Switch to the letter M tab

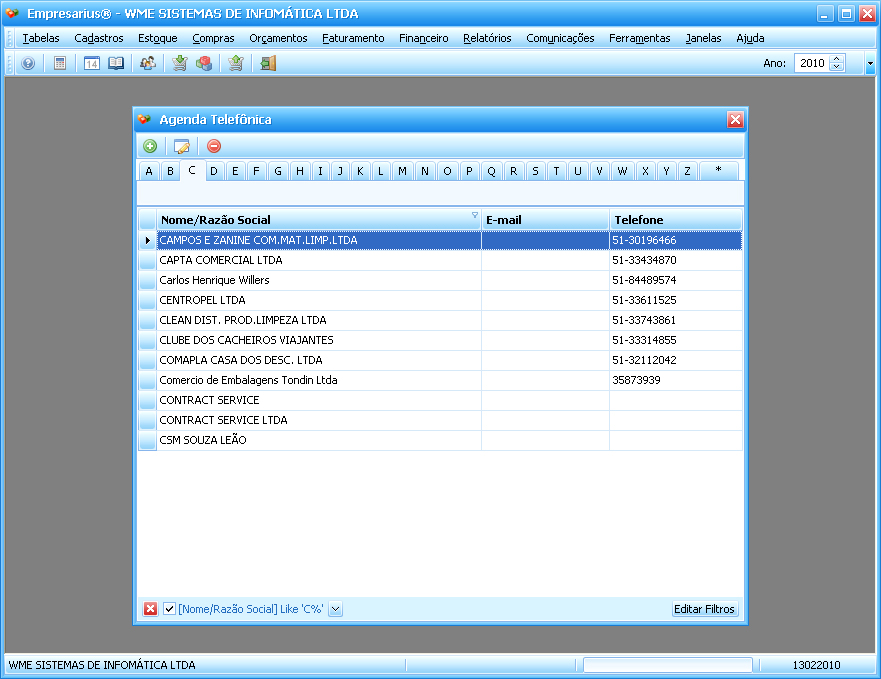(402, 171)
